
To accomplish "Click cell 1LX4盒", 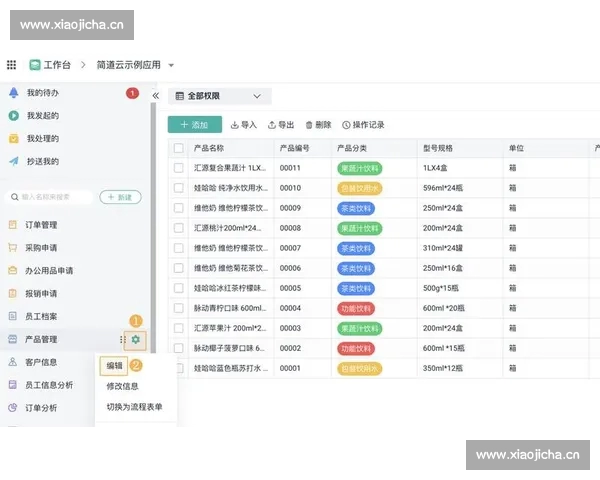I will (435, 168).
